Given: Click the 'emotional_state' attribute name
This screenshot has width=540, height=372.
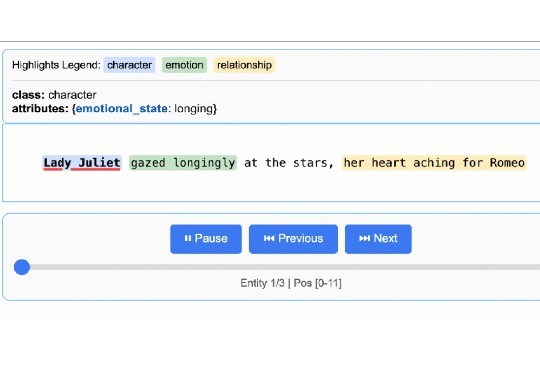Looking at the screenshot, I should tap(122, 108).
